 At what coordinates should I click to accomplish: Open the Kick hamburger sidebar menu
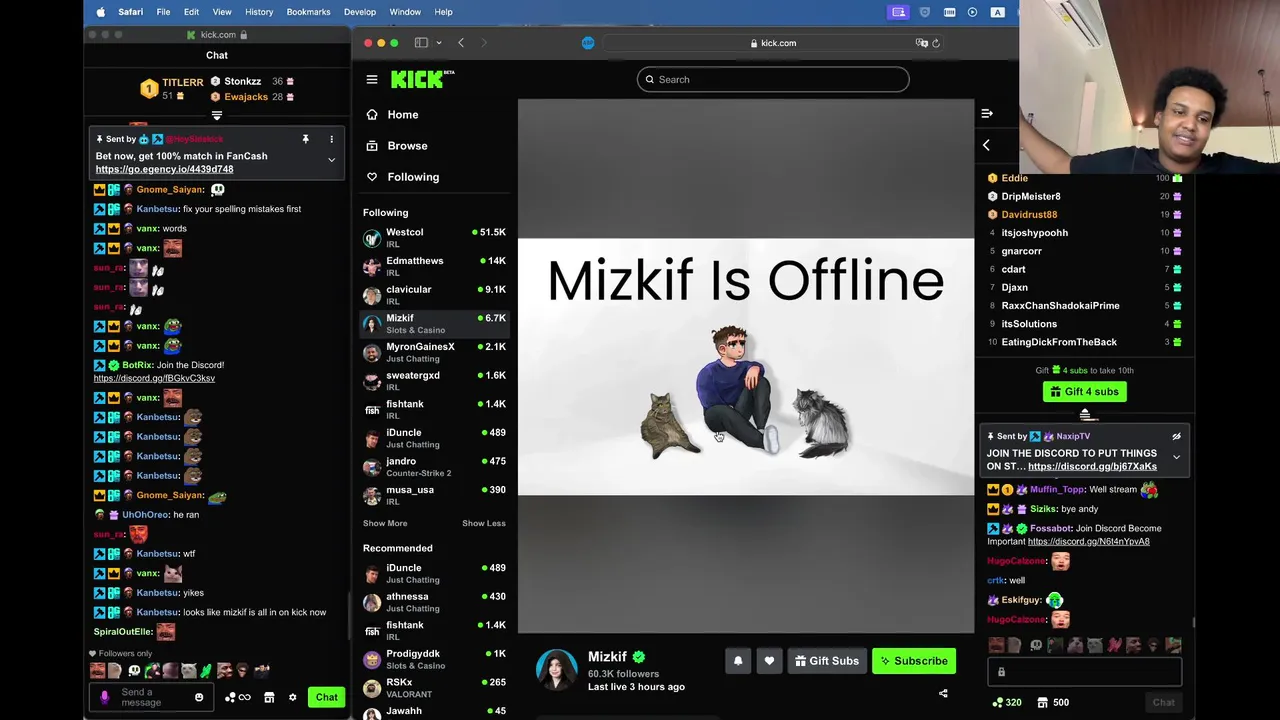372,80
